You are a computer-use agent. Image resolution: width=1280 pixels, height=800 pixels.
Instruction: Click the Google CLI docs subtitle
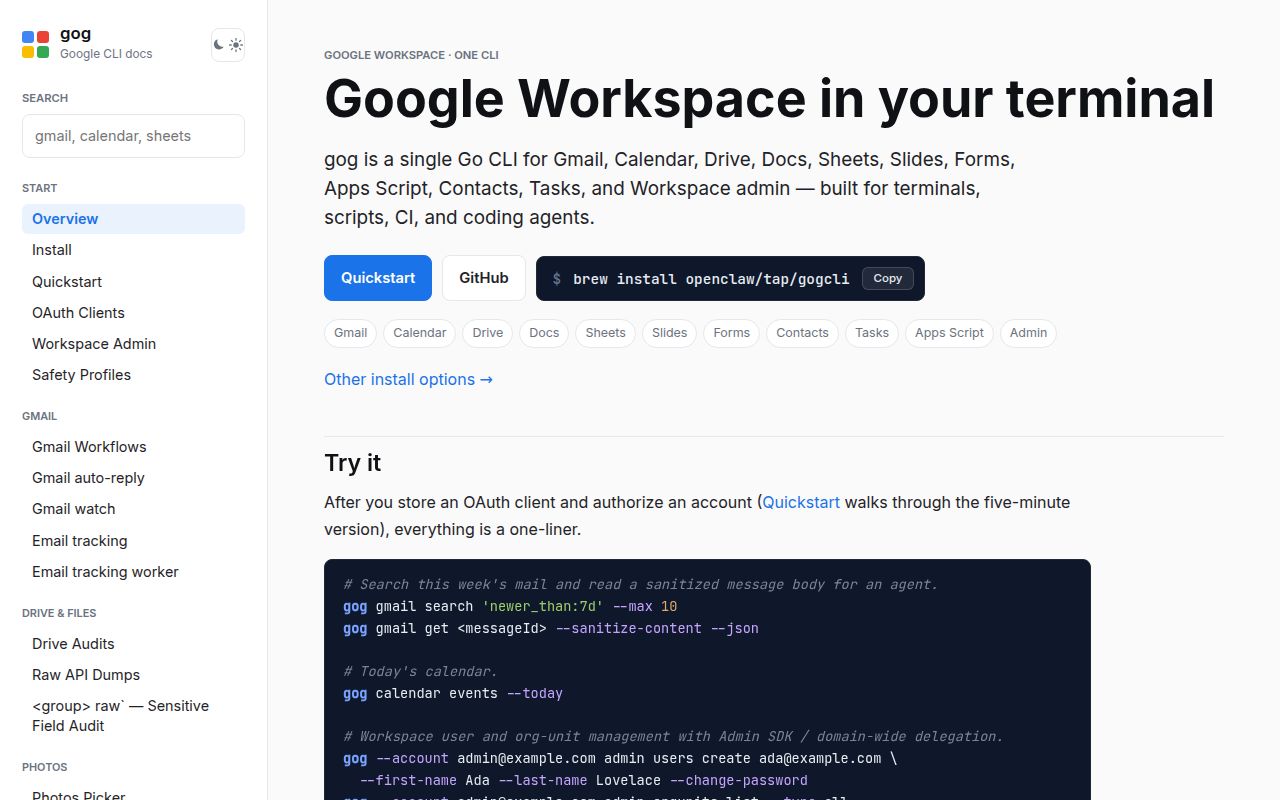click(x=106, y=54)
